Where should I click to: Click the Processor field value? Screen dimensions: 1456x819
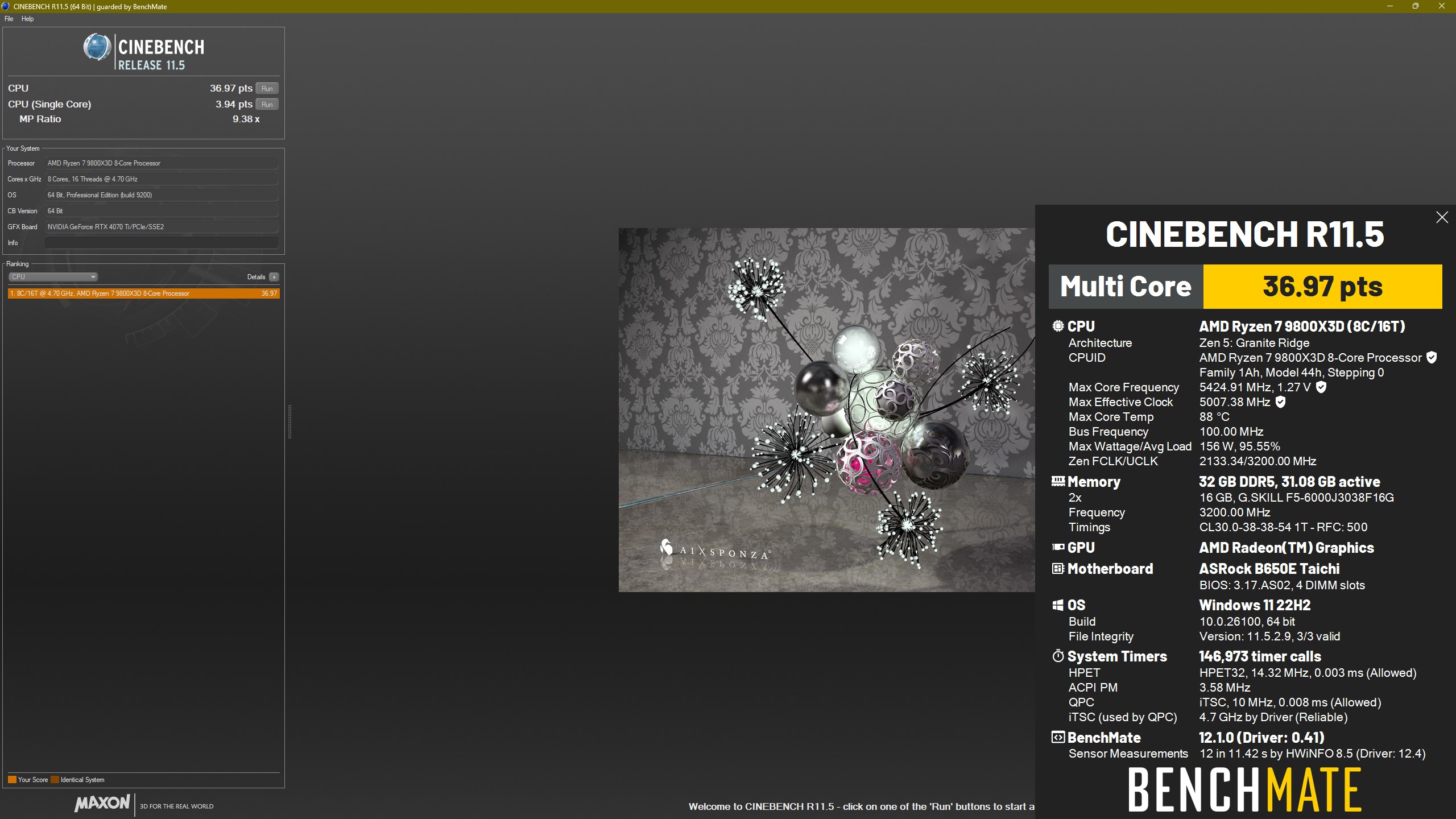162,163
